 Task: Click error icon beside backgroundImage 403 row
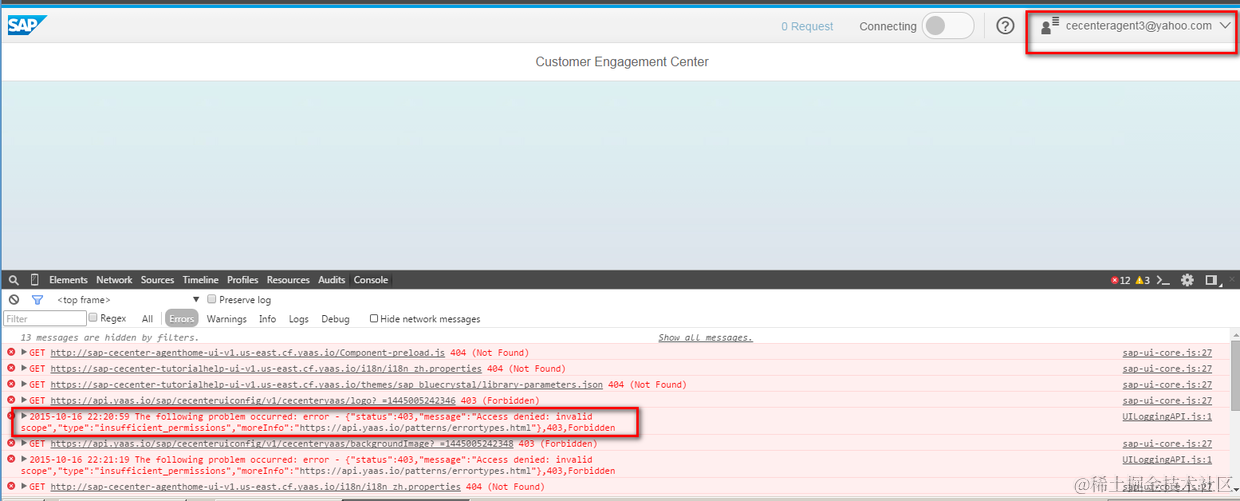tap(11, 443)
